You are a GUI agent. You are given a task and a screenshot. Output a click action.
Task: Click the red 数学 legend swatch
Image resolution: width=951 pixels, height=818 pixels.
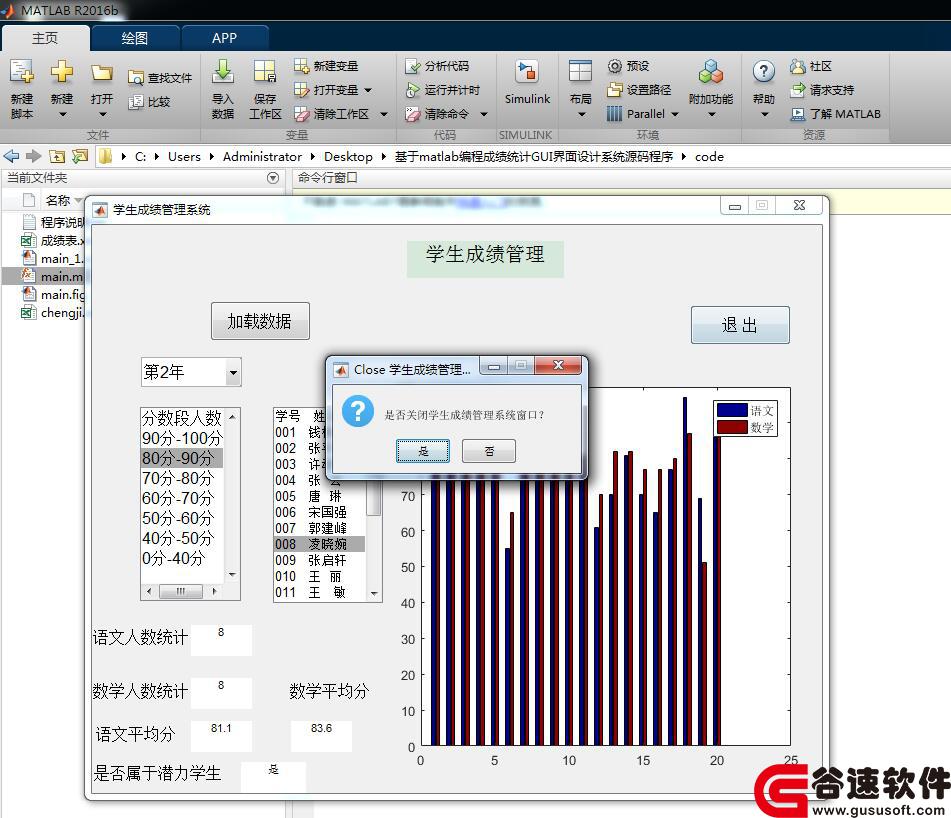tap(732, 427)
